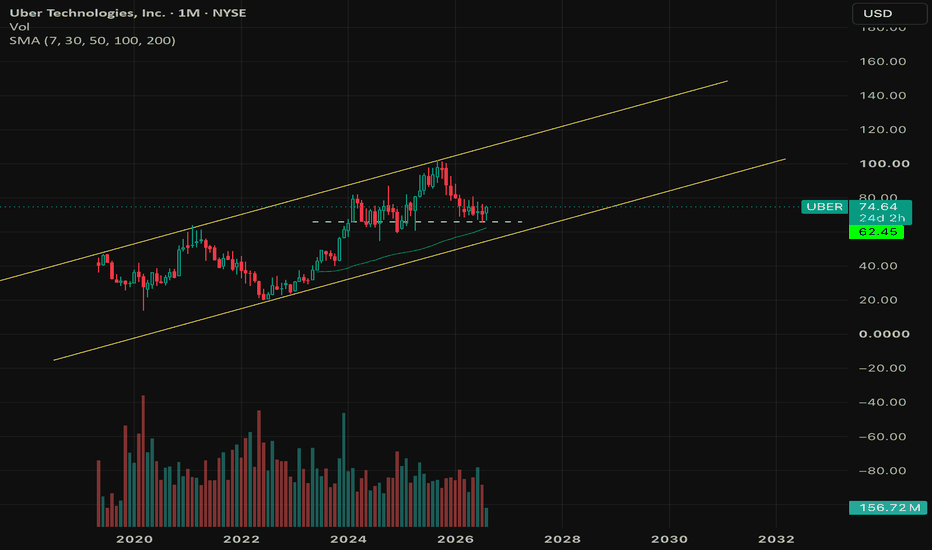Click the 2028 label on time axis
Screen dimensions: 932x550
[562, 539]
